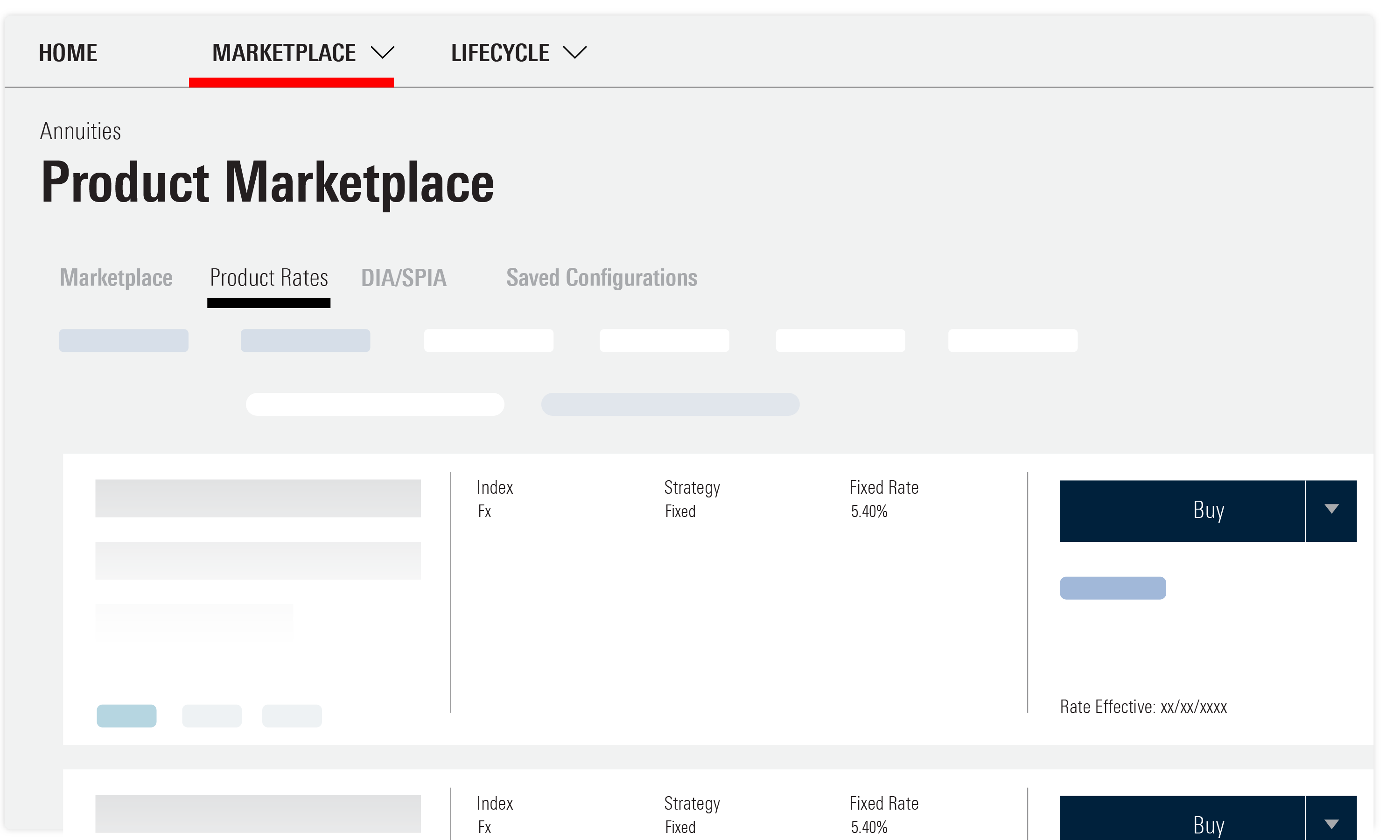
Task: Click the MARKETPLACE menu chevron icon
Action: (382, 53)
